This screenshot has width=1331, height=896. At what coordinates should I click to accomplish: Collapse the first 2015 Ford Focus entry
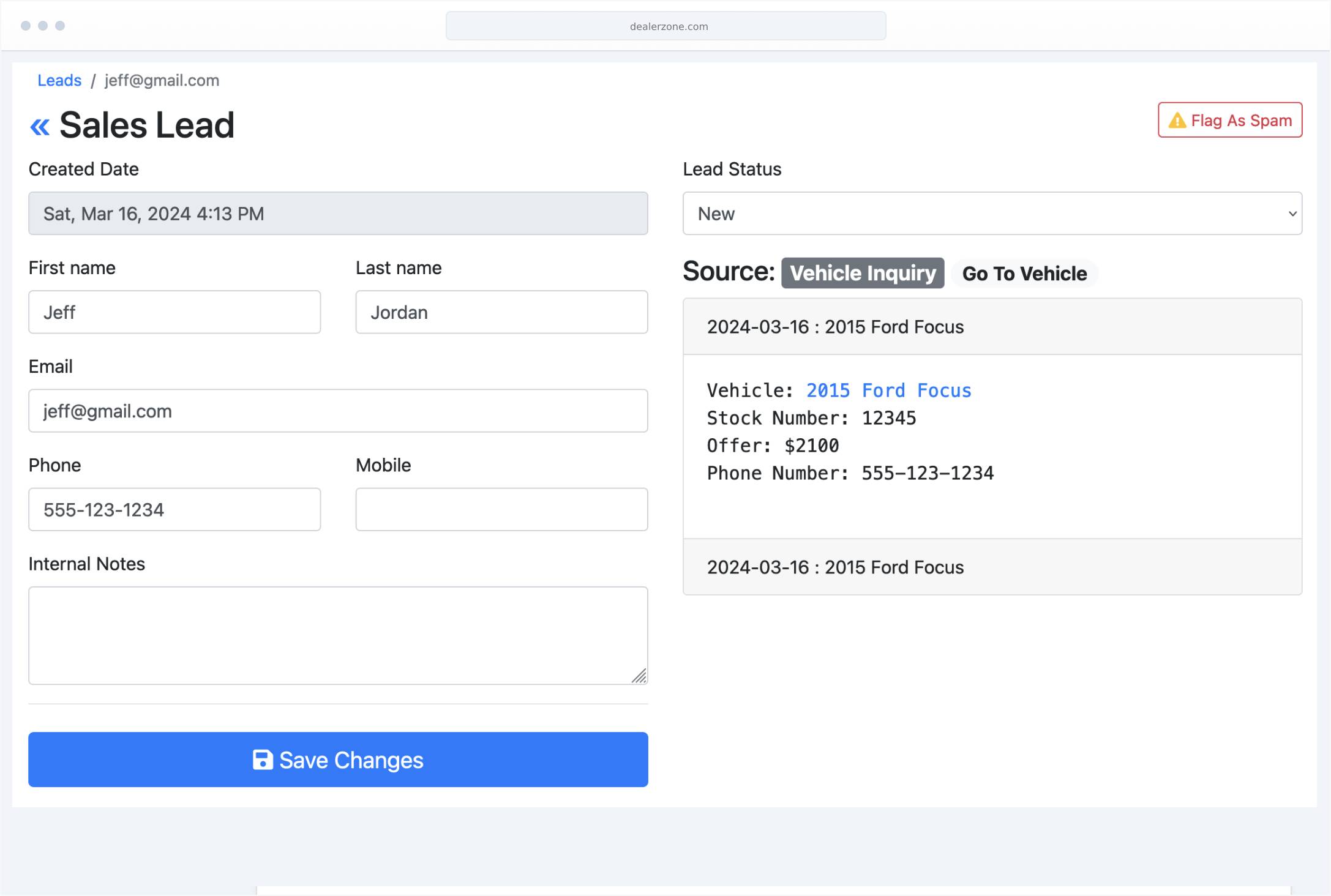[992, 327]
